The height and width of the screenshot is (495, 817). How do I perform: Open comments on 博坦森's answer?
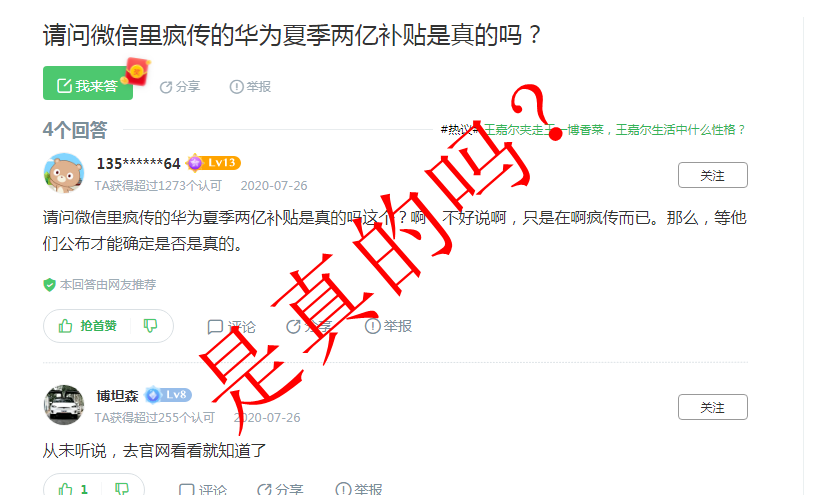click(203, 489)
